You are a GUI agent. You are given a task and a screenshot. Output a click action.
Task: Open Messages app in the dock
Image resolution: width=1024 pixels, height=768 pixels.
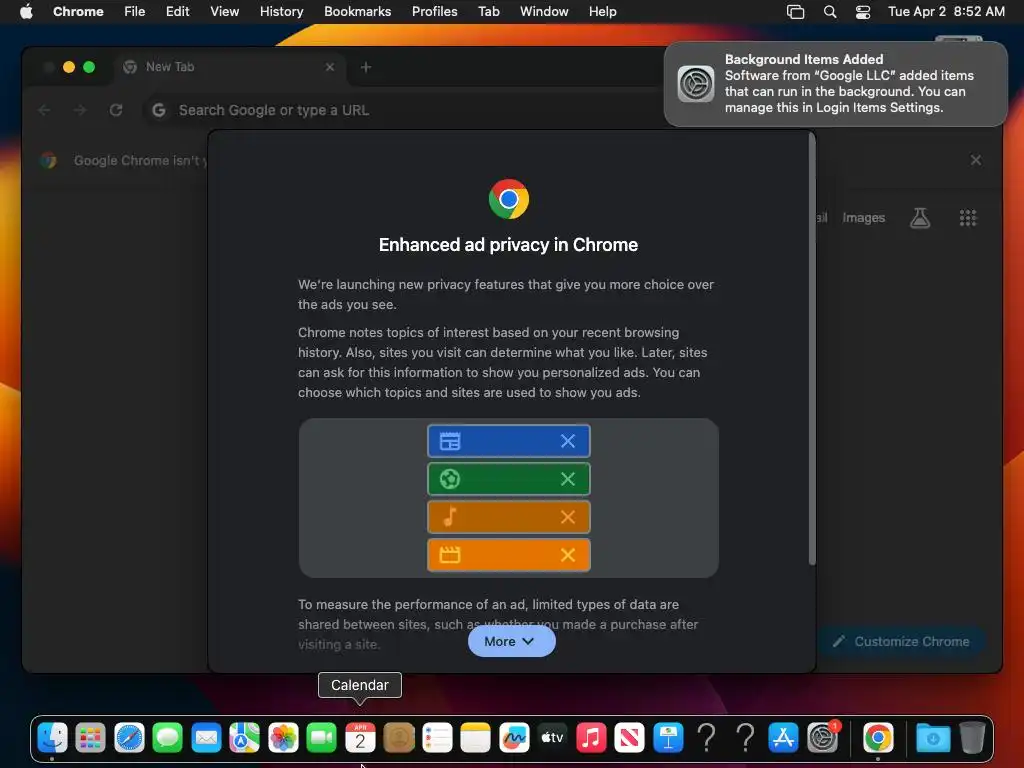tap(168, 738)
